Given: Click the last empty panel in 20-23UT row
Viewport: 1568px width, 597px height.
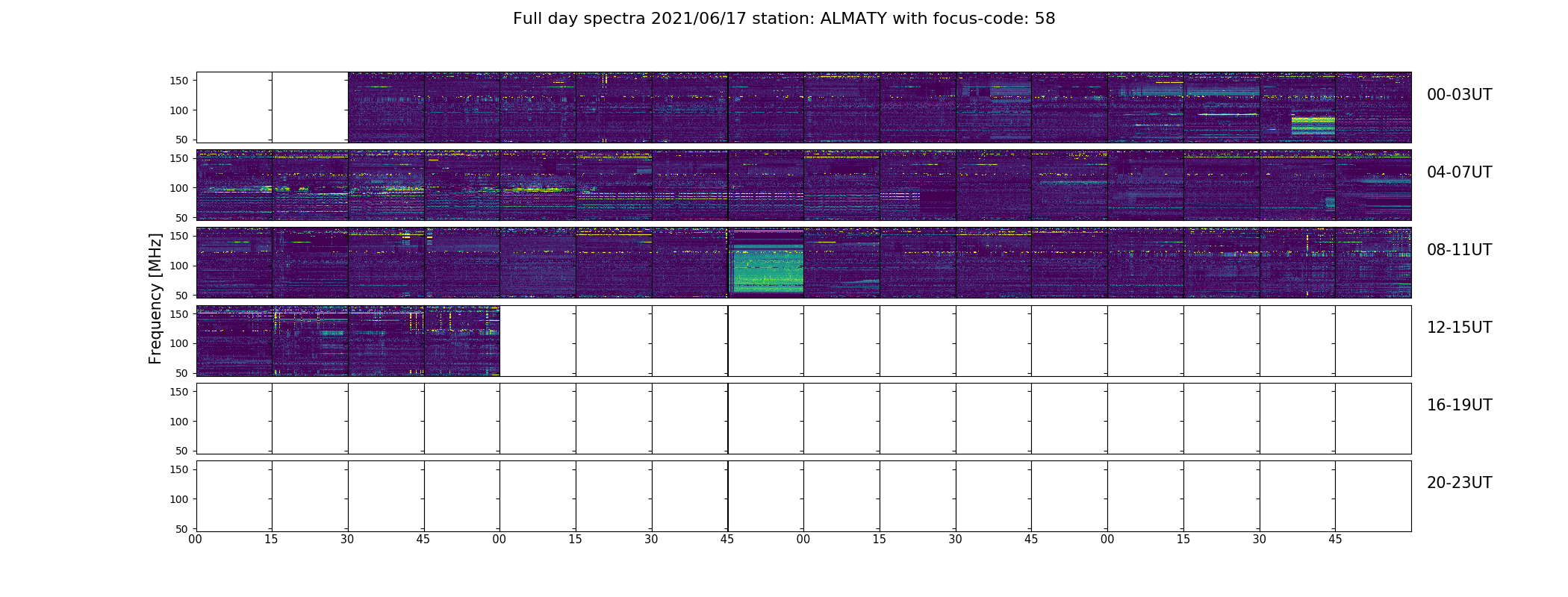Looking at the screenshot, I should pyautogui.click(x=1374, y=496).
